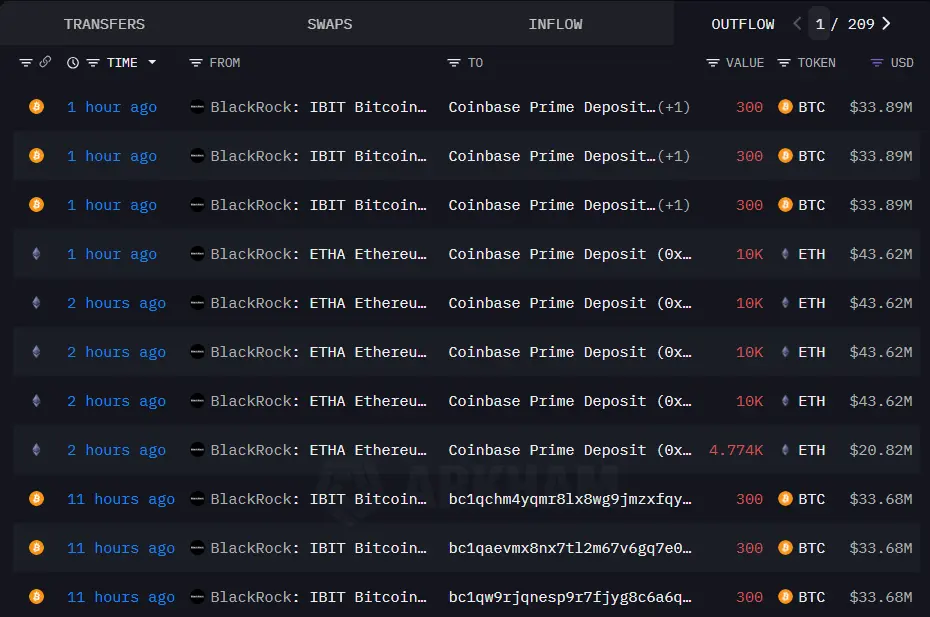Open the TO column filter icon

pyautogui.click(x=454, y=63)
